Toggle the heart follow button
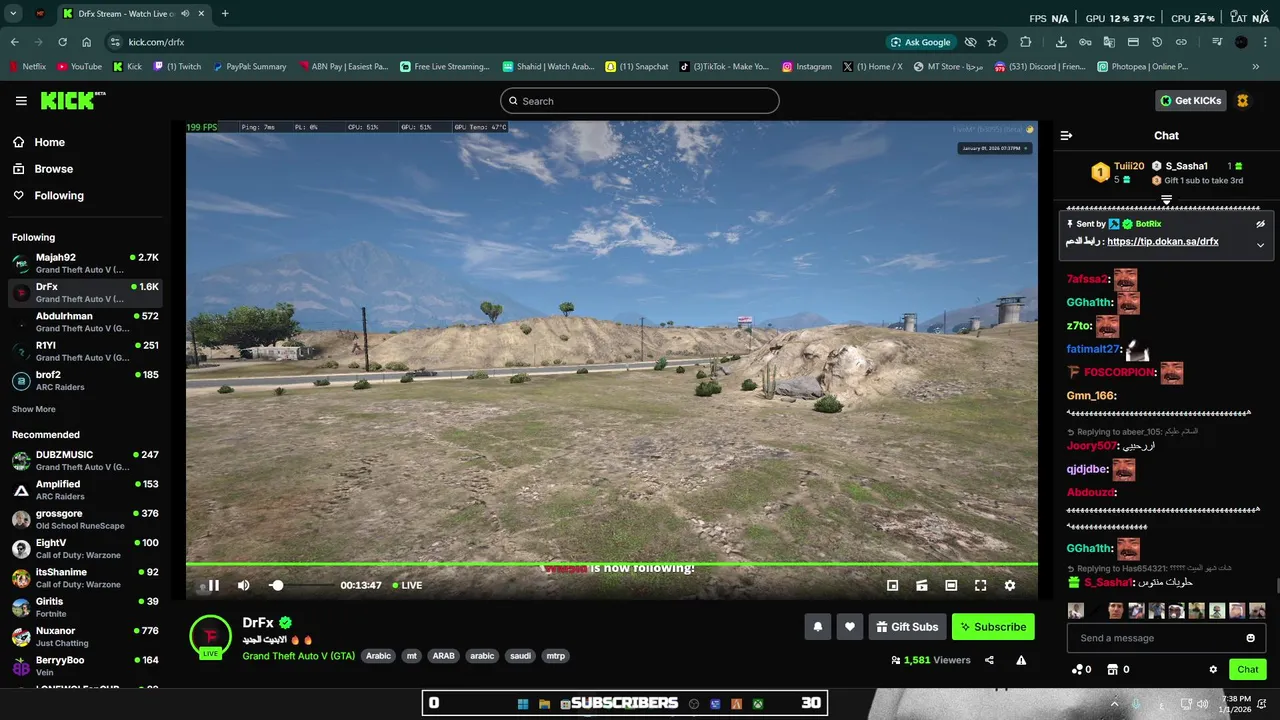Image resolution: width=1280 pixels, height=720 pixels. pos(849,627)
